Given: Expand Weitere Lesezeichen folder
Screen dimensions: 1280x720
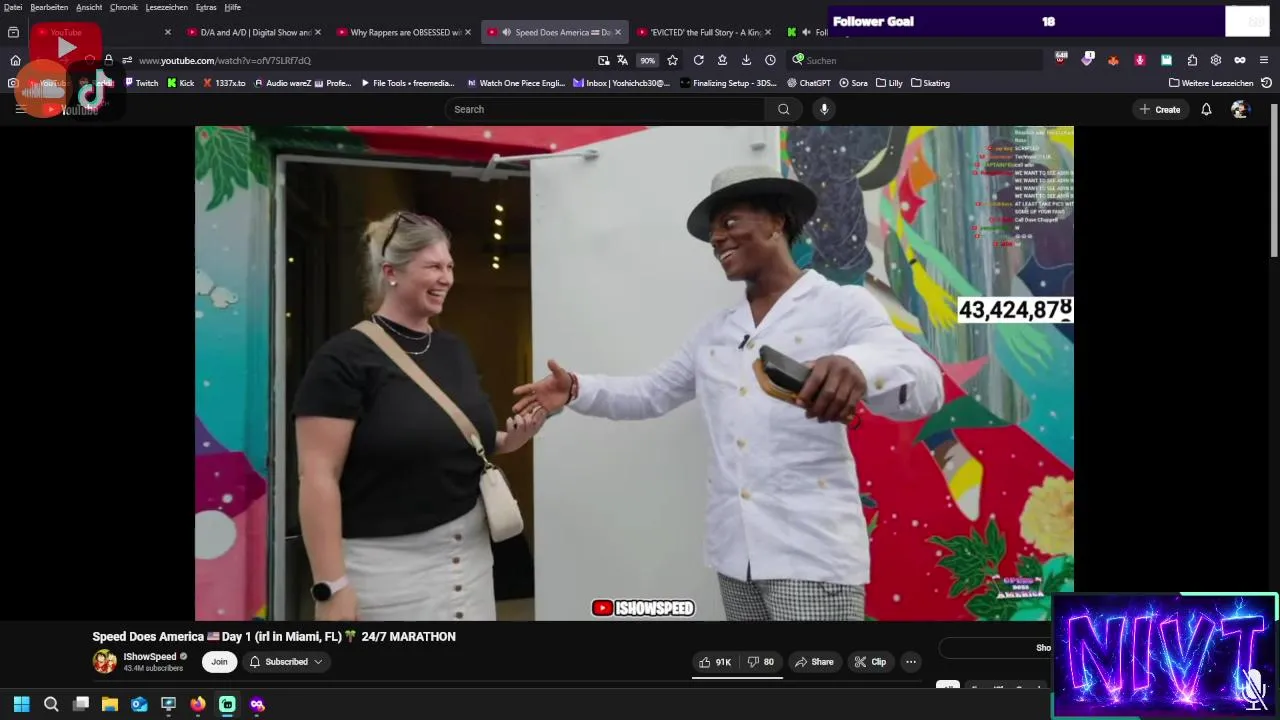Looking at the screenshot, I should pyautogui.click(x=1211, y=83).
